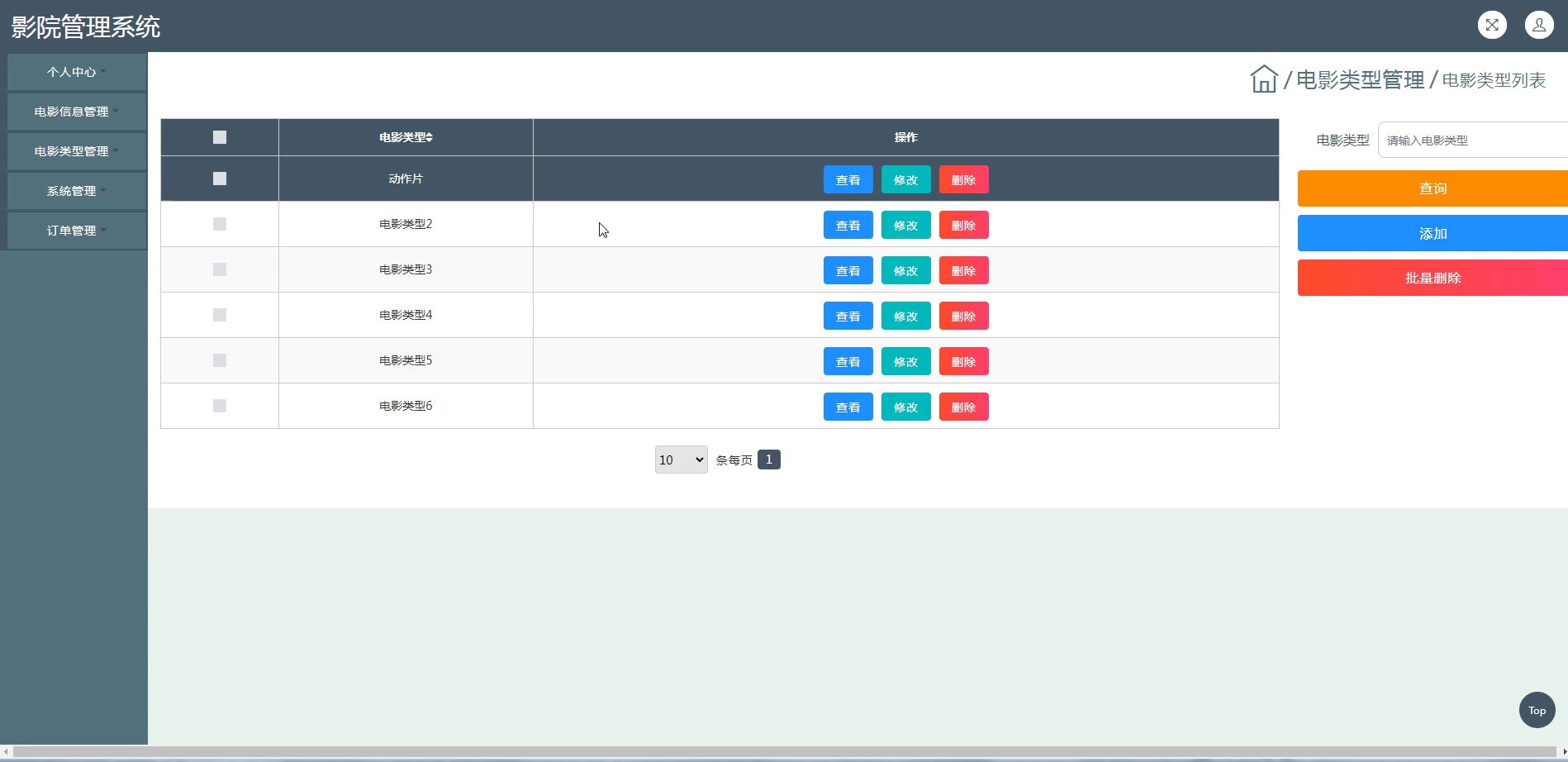Click left arrow of horizontal scrollbar
The image size is (1568, 762).
pos(6,752)
